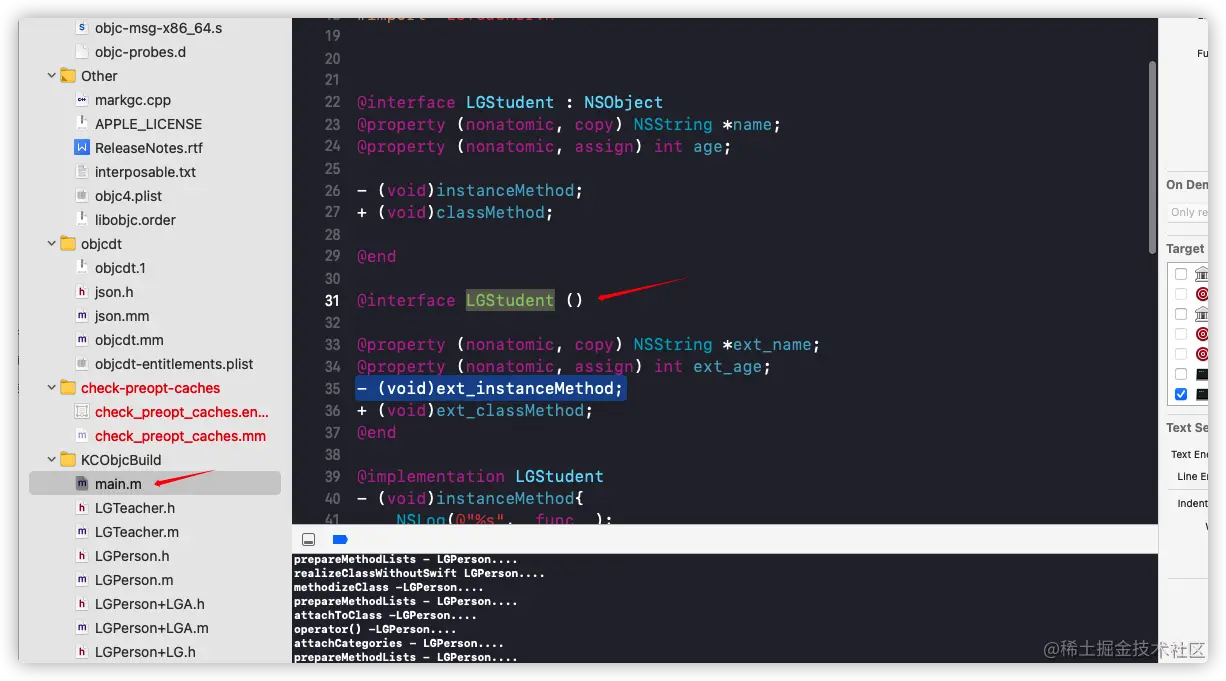
Task: Click the objc4.plist file icon
Action: click(x=82, y=196)
